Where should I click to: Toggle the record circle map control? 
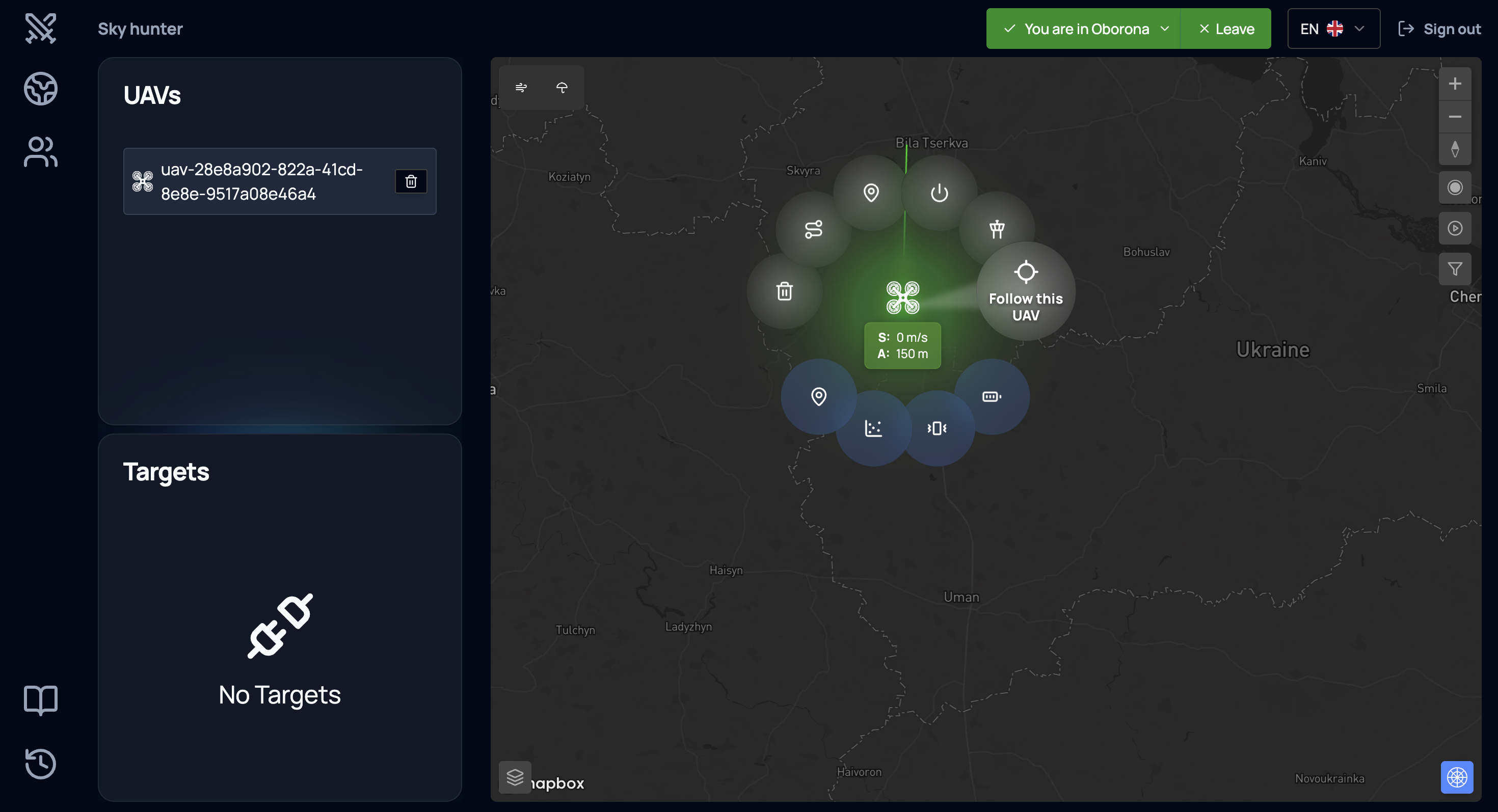[x=1454, y=188]
